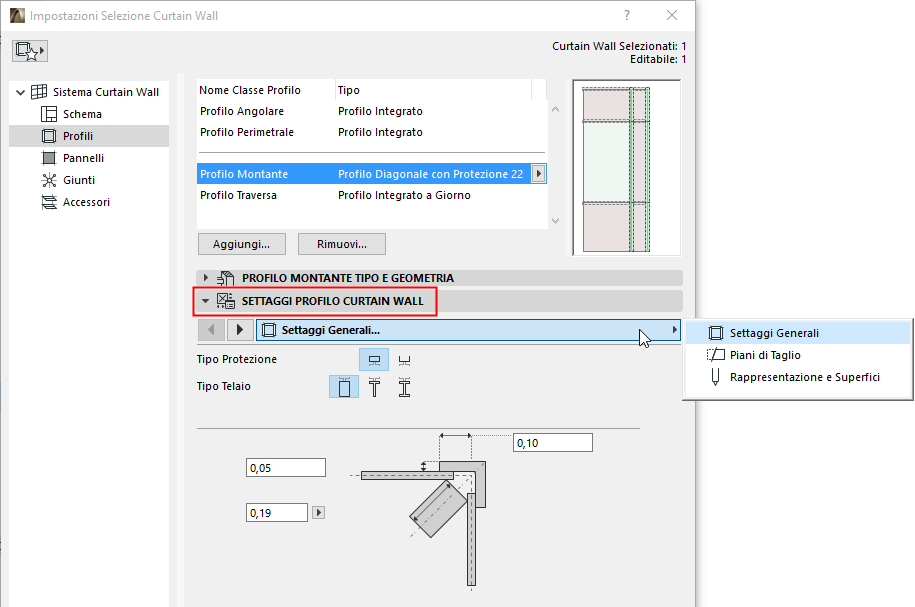Select Giunti in the Curtain Wall sidebar
The width and height of the screenshot is (915, 607).
pyautogui.click(x=78, y=179)
